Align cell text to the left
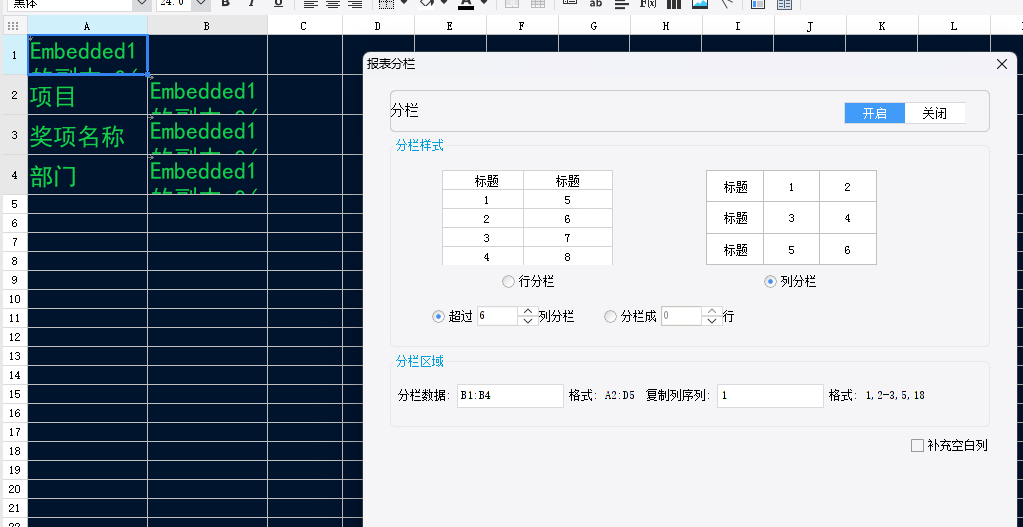Image resolution: width=1023 pixels, height=527 pixels. pos(311,3)
